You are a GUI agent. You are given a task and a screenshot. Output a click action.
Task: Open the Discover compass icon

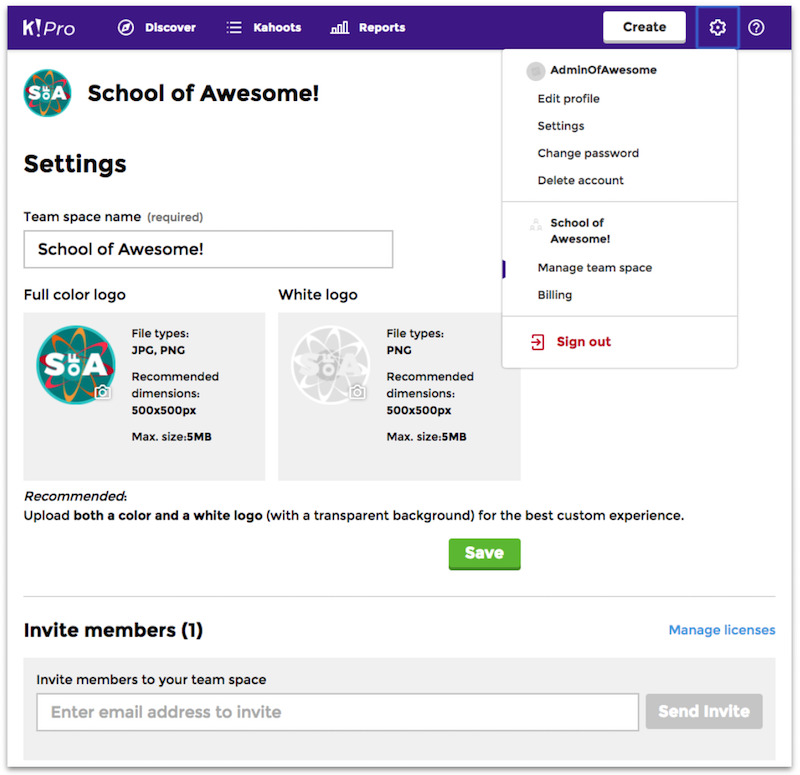point(126,28)
